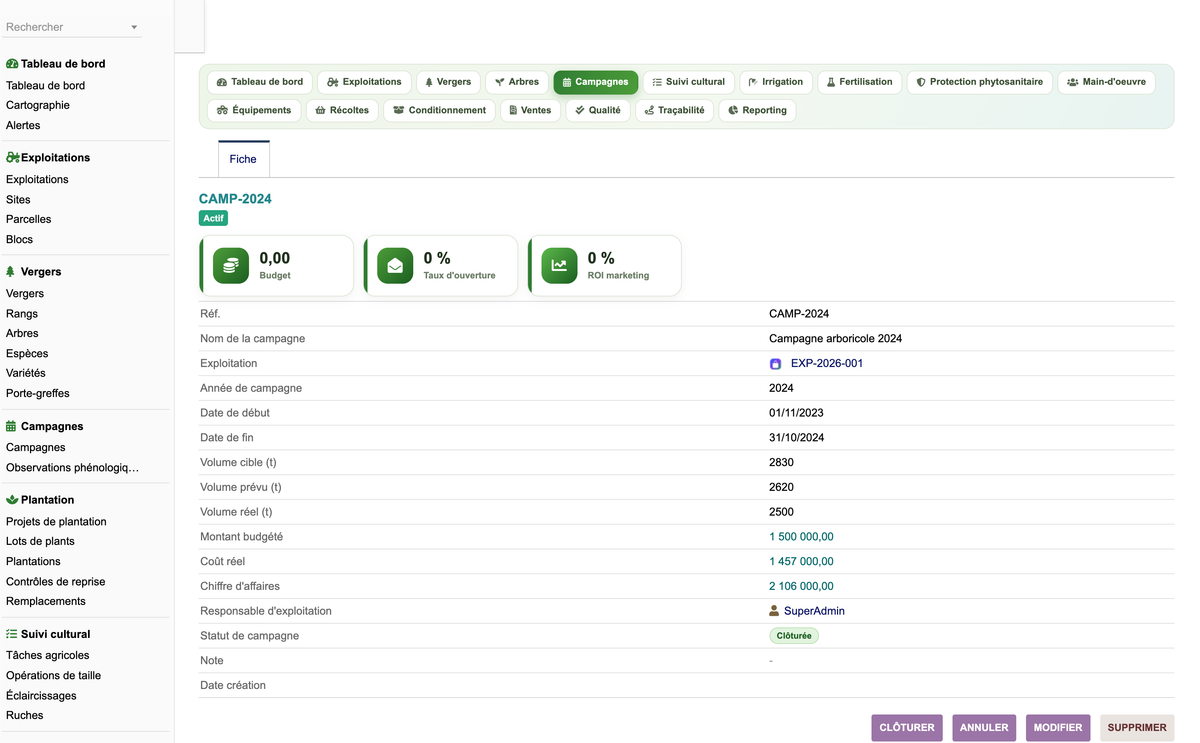Image resolution: width=1200 pixels, height=743 pixels.
Task: Open Porte-greffes in the sidebar
Action: point(38,393)
